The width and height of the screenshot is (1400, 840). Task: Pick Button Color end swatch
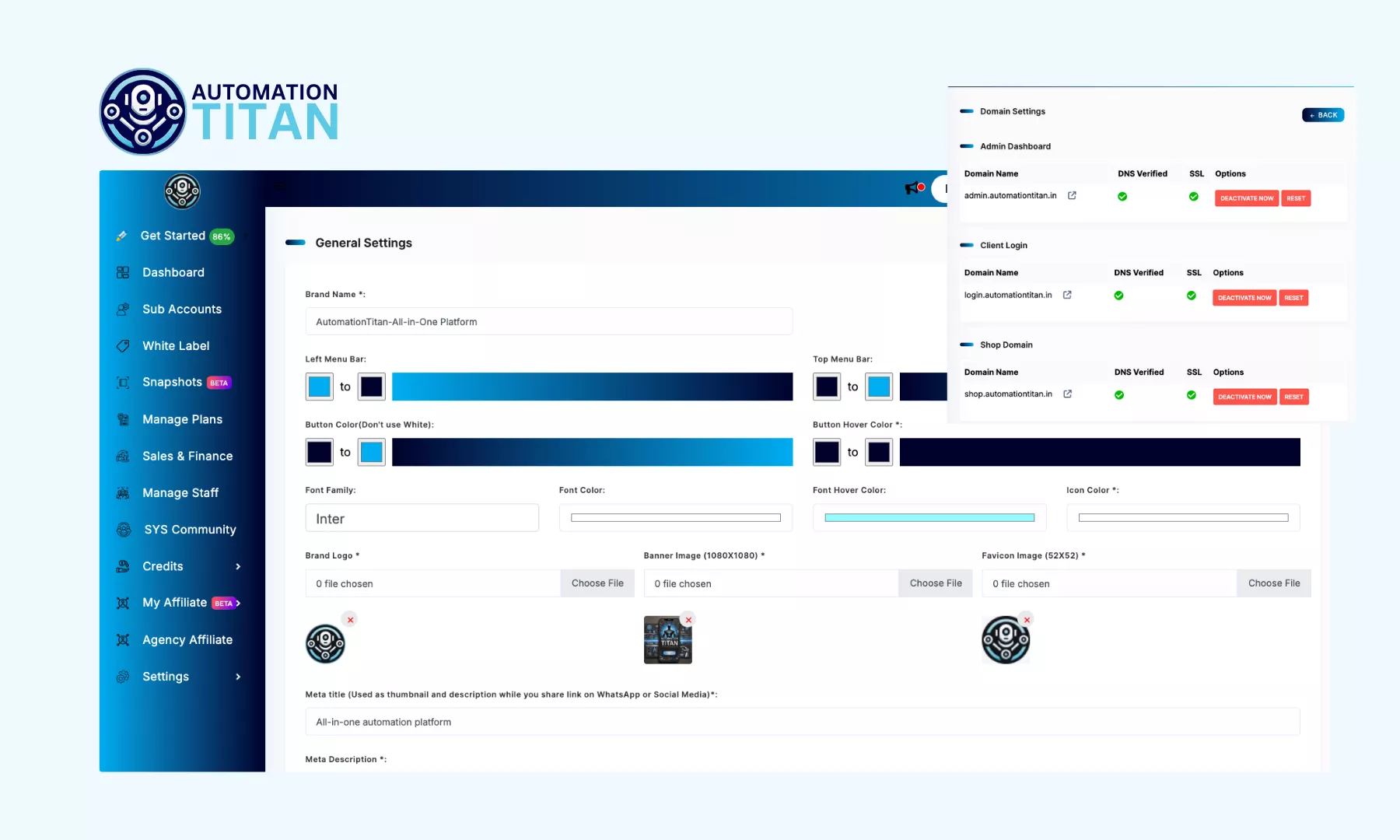tap(372, 452)
